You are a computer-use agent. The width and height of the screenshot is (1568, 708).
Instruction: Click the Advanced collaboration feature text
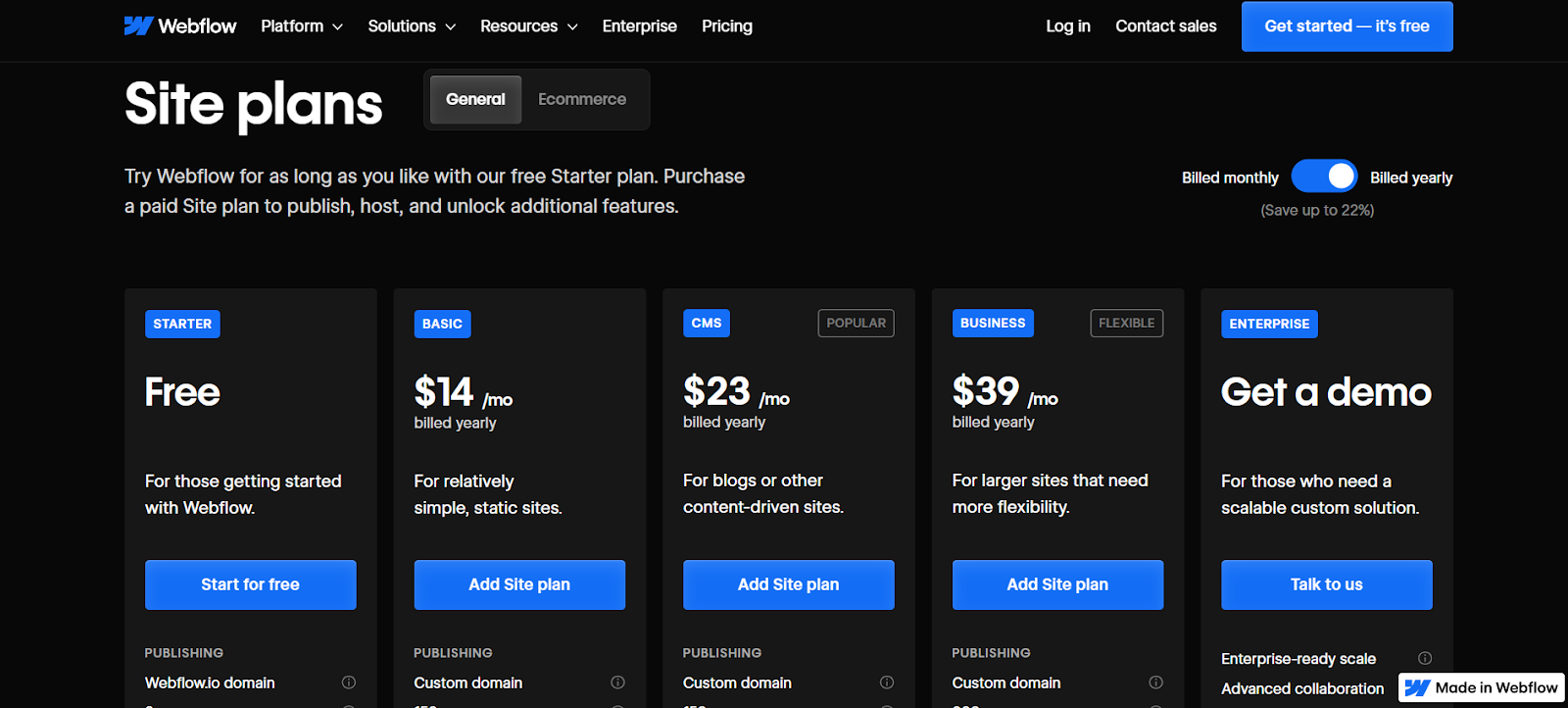pyautogui.click(x=1302, y=688)
